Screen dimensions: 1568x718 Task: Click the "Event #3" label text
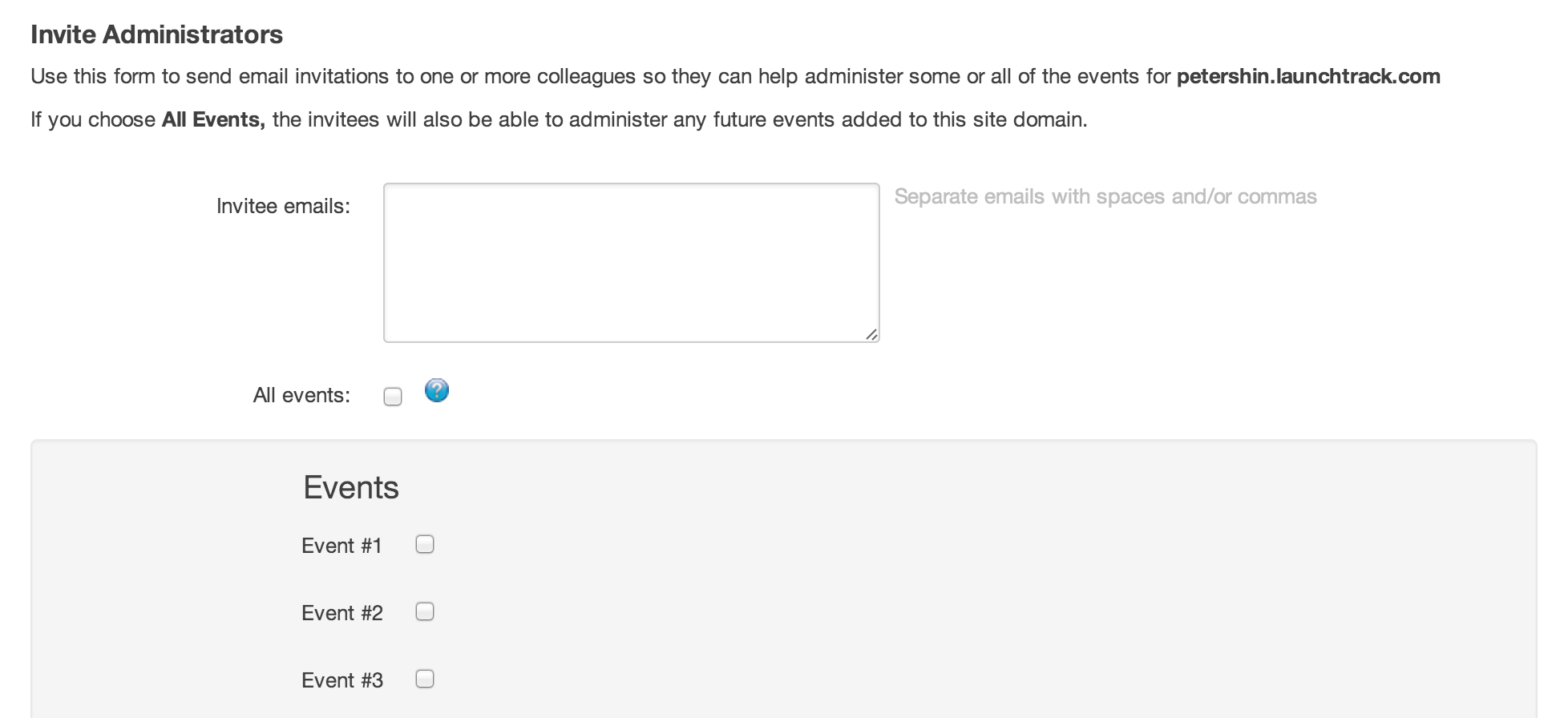pos(342,680)
